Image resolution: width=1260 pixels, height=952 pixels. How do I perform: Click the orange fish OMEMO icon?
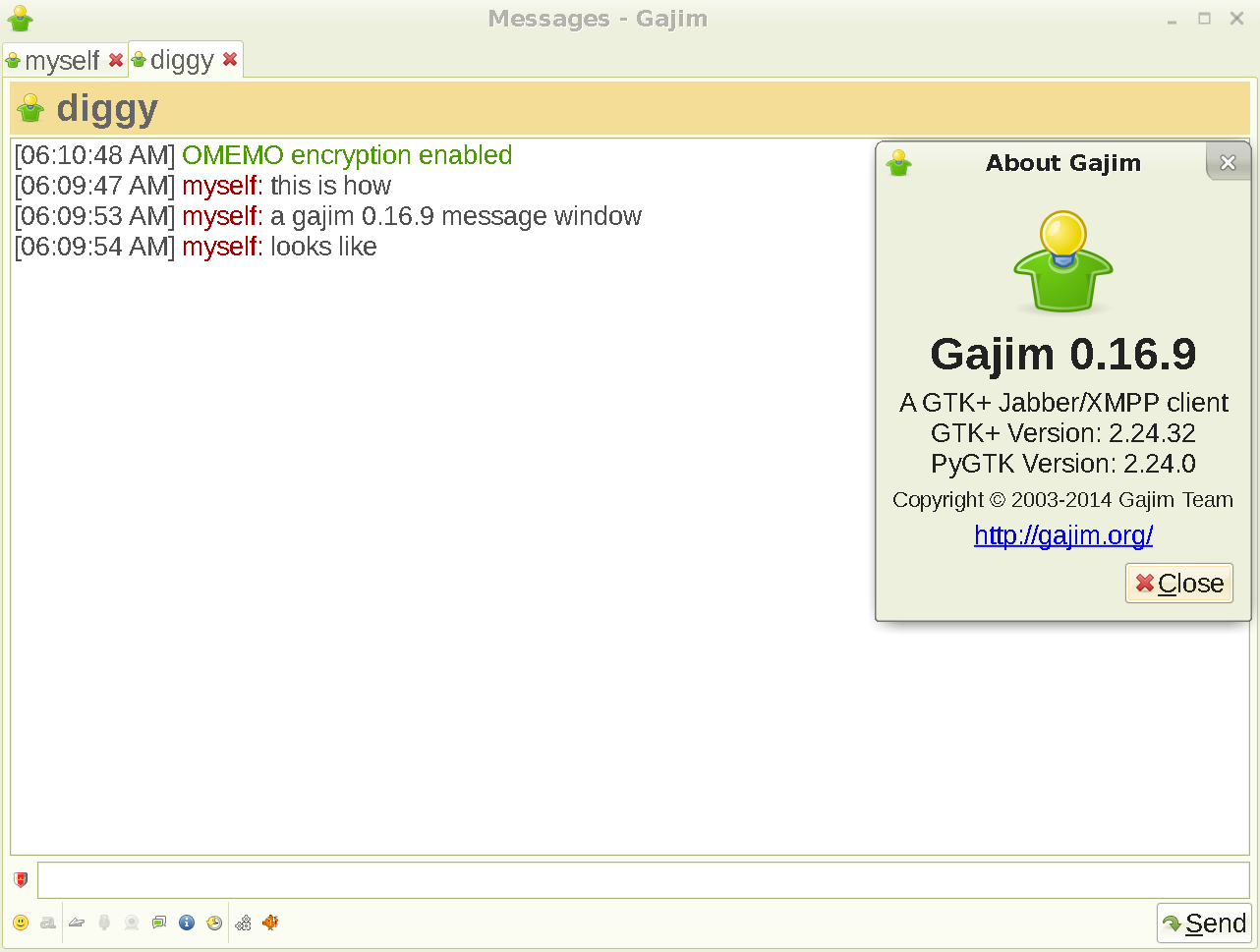pos(269,923)
